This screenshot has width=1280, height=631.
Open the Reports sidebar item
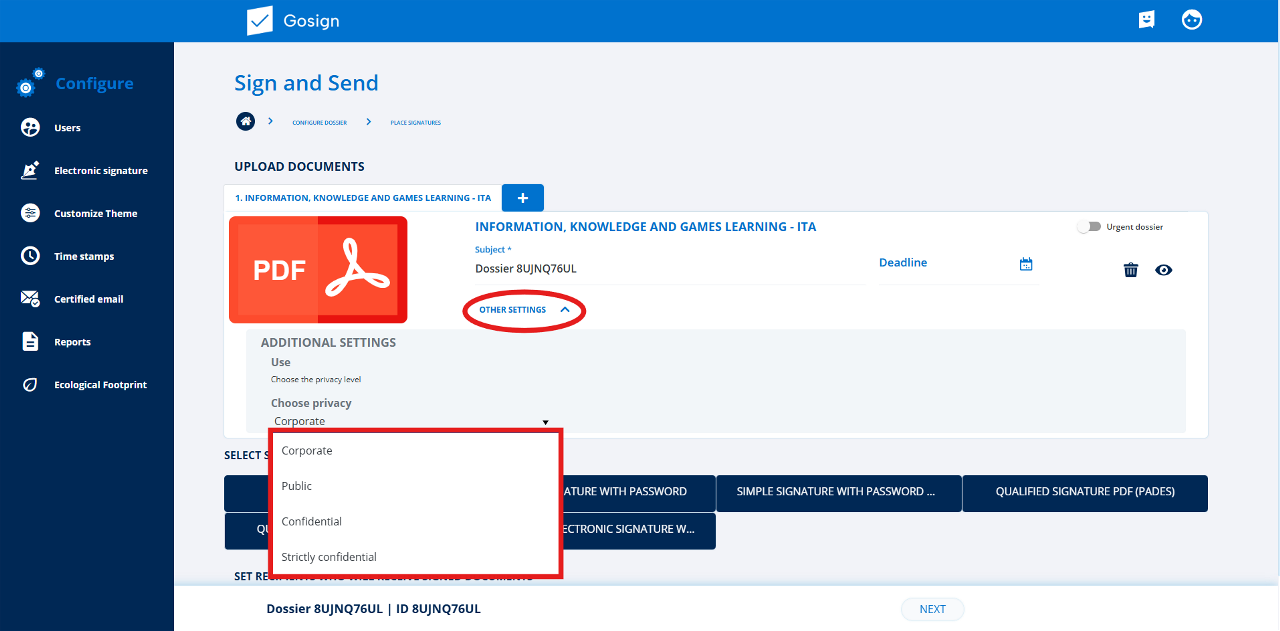pyautogui.click(x=72, y=342)
